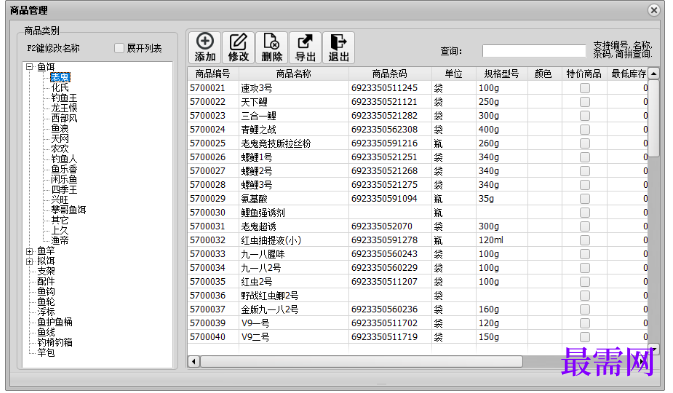This screenshot has width=673, height=393.
Task: Click the horizontal scrollbar thumb
Action: (361, 362)
